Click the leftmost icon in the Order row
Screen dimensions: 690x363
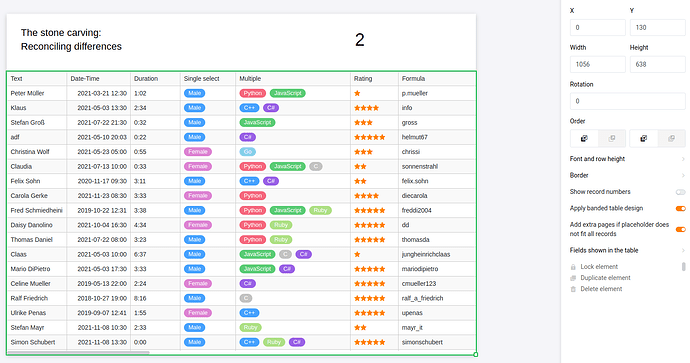(584, 139)
